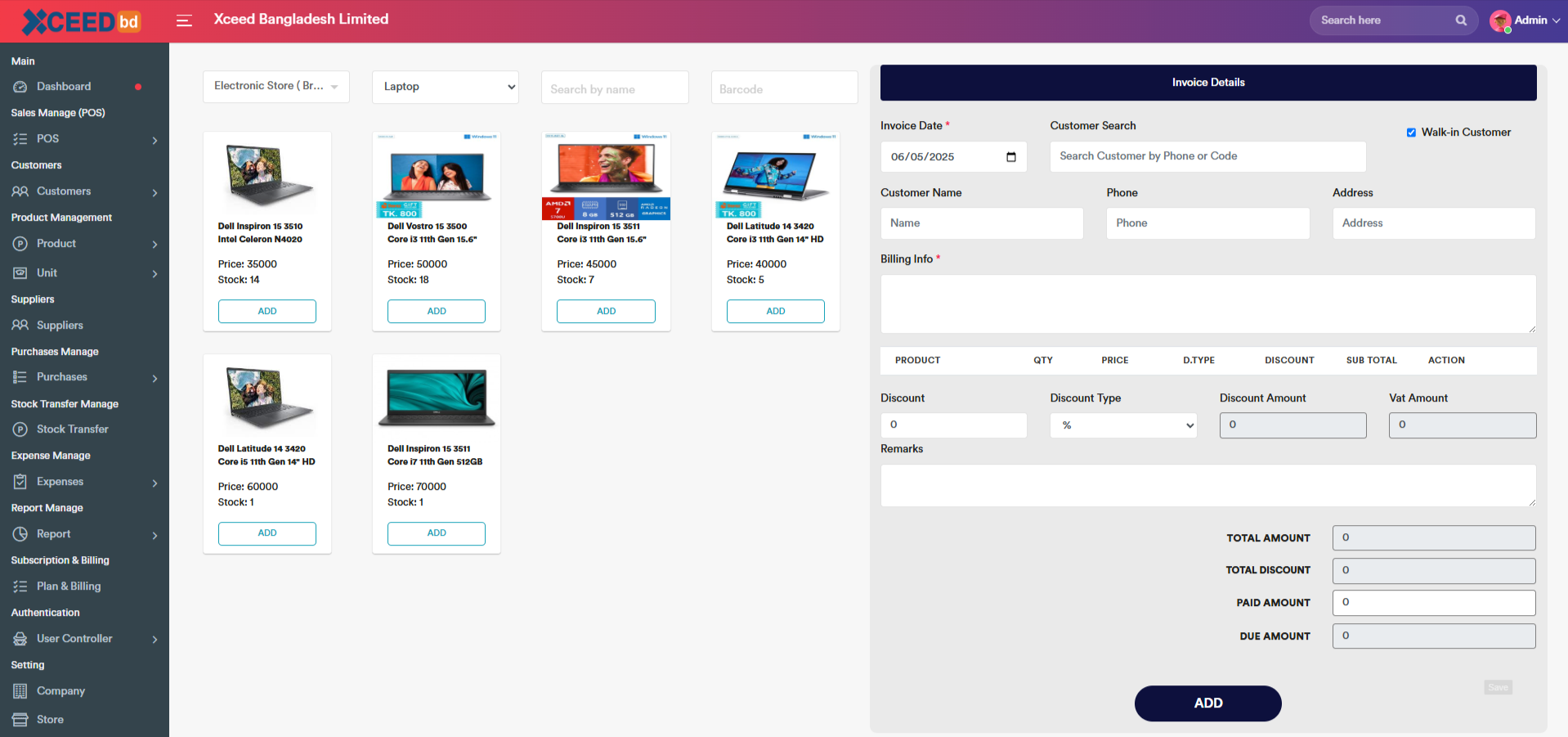Click the hamburger menu icon in header
This screenshot has height=737, width=1568.
point(184,20)
